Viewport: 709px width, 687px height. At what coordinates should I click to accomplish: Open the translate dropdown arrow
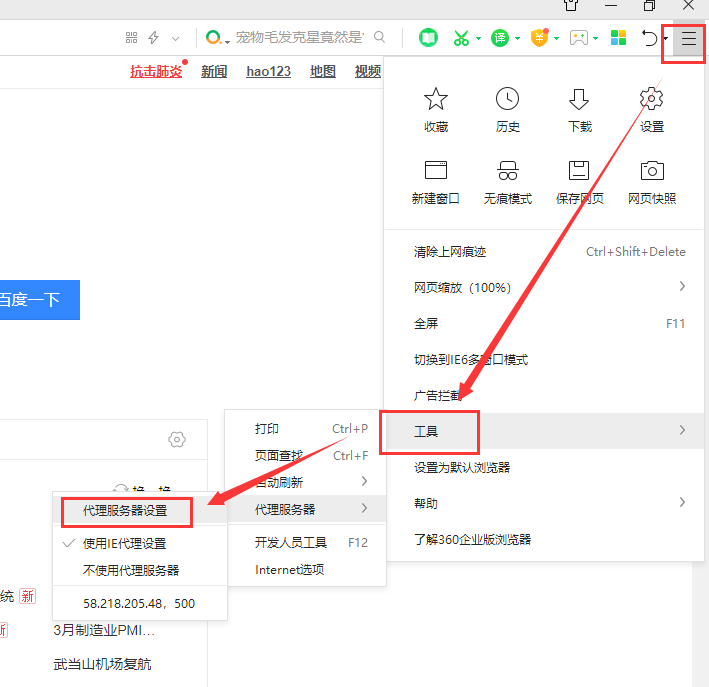coord(517,38)
